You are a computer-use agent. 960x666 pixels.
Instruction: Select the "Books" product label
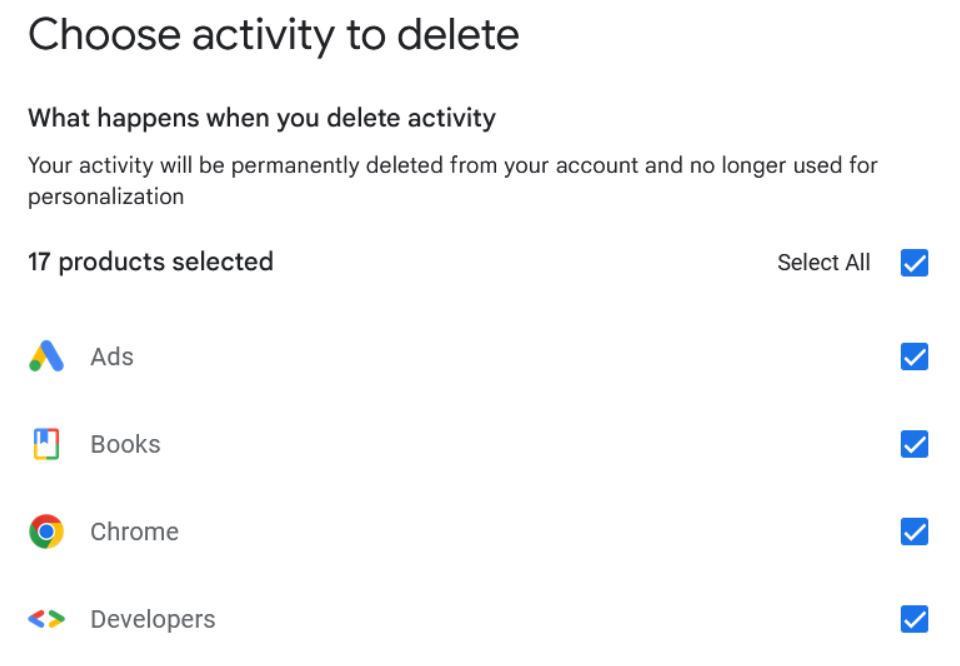click(125, 444)
